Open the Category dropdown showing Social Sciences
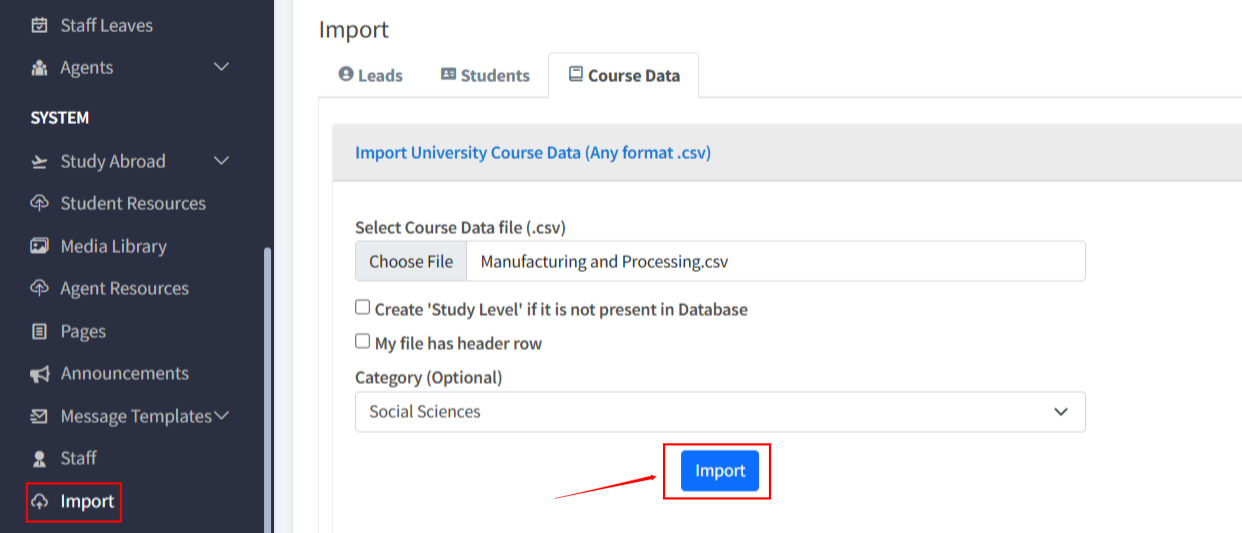1242x533 pixels. coord(720,412)
